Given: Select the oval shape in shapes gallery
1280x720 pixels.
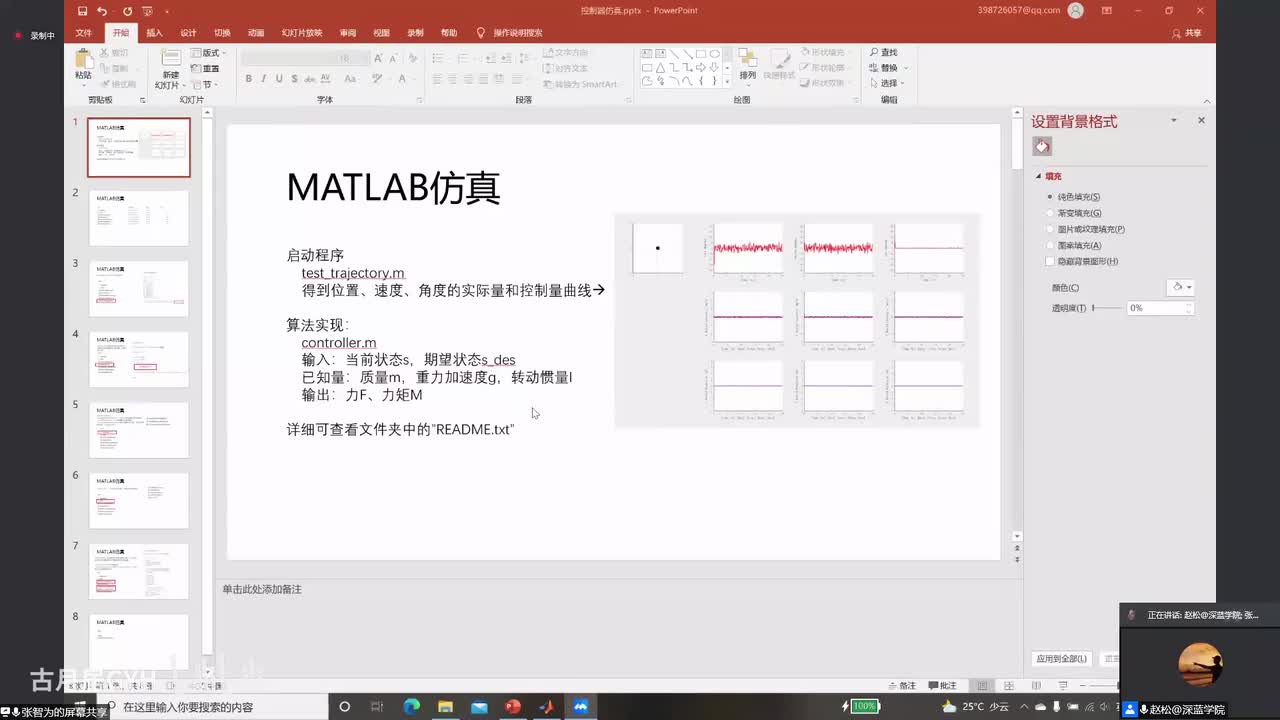Looking at the screenshot, I should pos(714,54).
